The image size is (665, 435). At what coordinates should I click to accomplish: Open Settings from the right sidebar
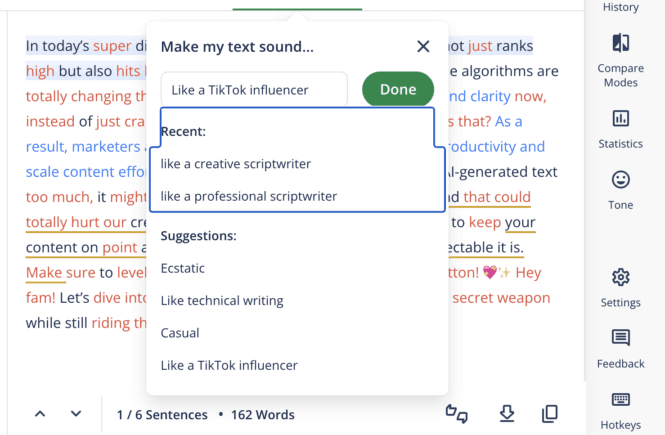tap(620, 287)
